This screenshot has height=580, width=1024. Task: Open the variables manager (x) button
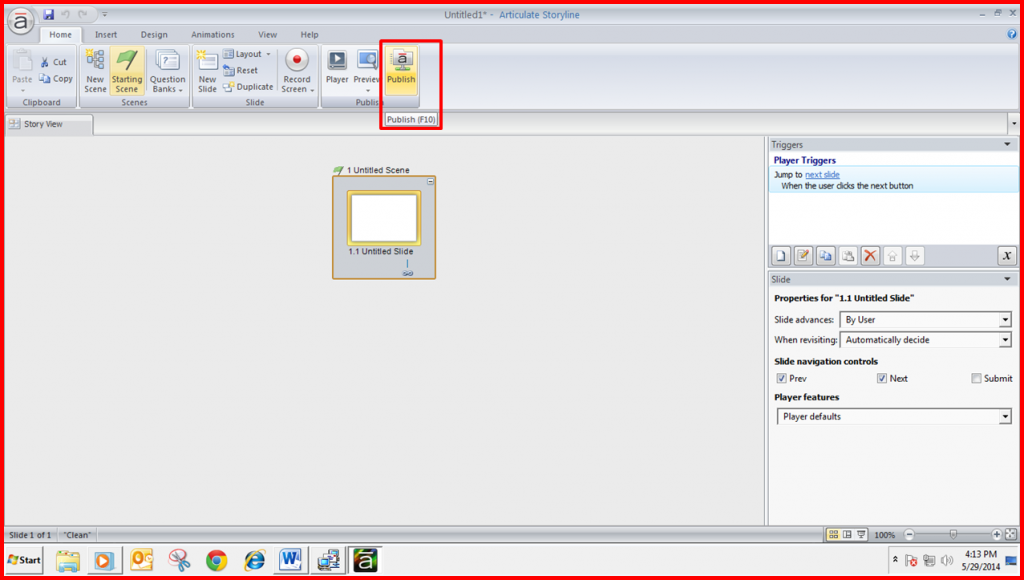[1007, 256]
